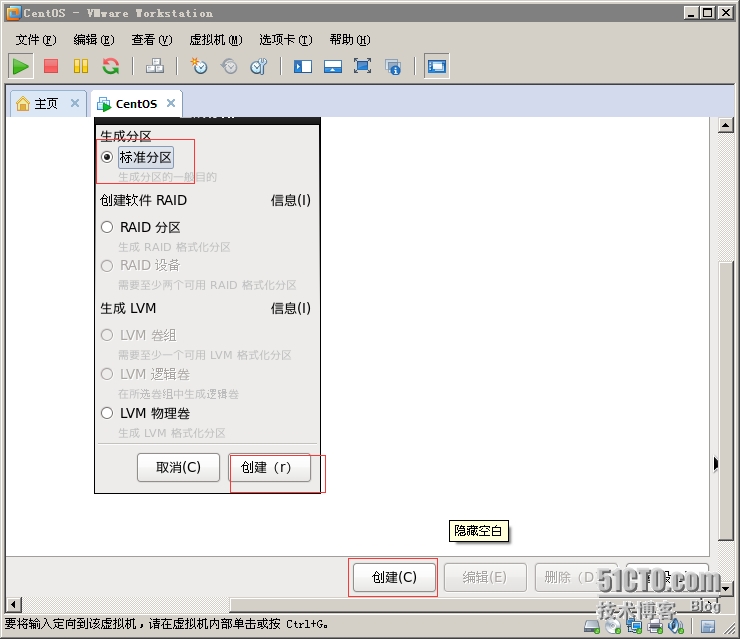Image resolution: width=740 pixels, height=639 pixels.
Task: Click the bottom 创建(C) button
Action: (394, 577)
